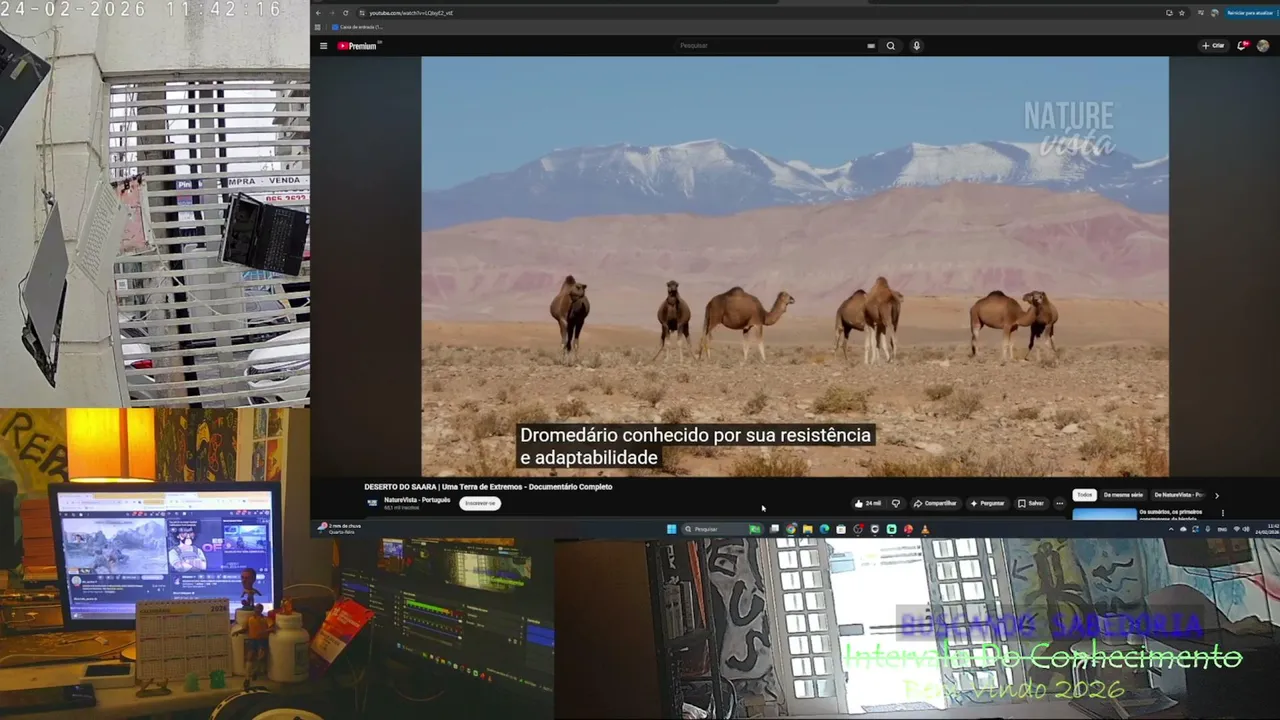Open the NatureVista channel avatar

372,503
